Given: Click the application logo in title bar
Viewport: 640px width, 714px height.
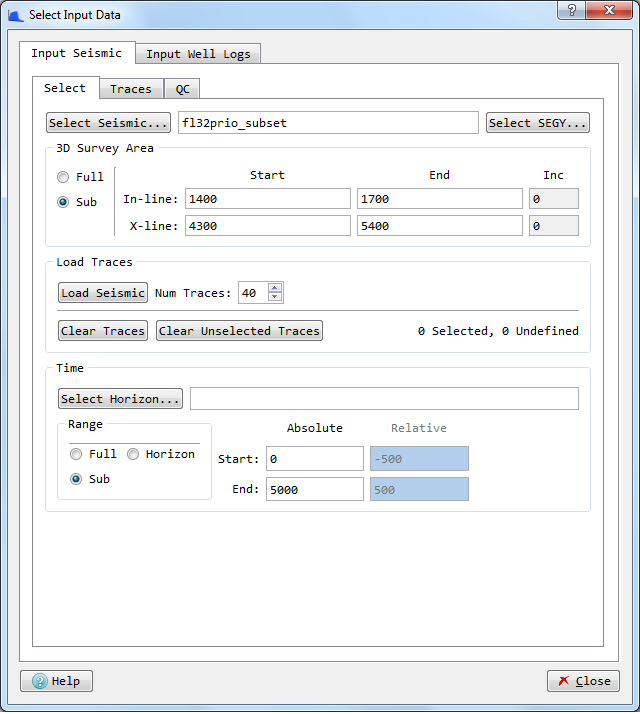Looking at the screenshot, I should click(15, 15).
